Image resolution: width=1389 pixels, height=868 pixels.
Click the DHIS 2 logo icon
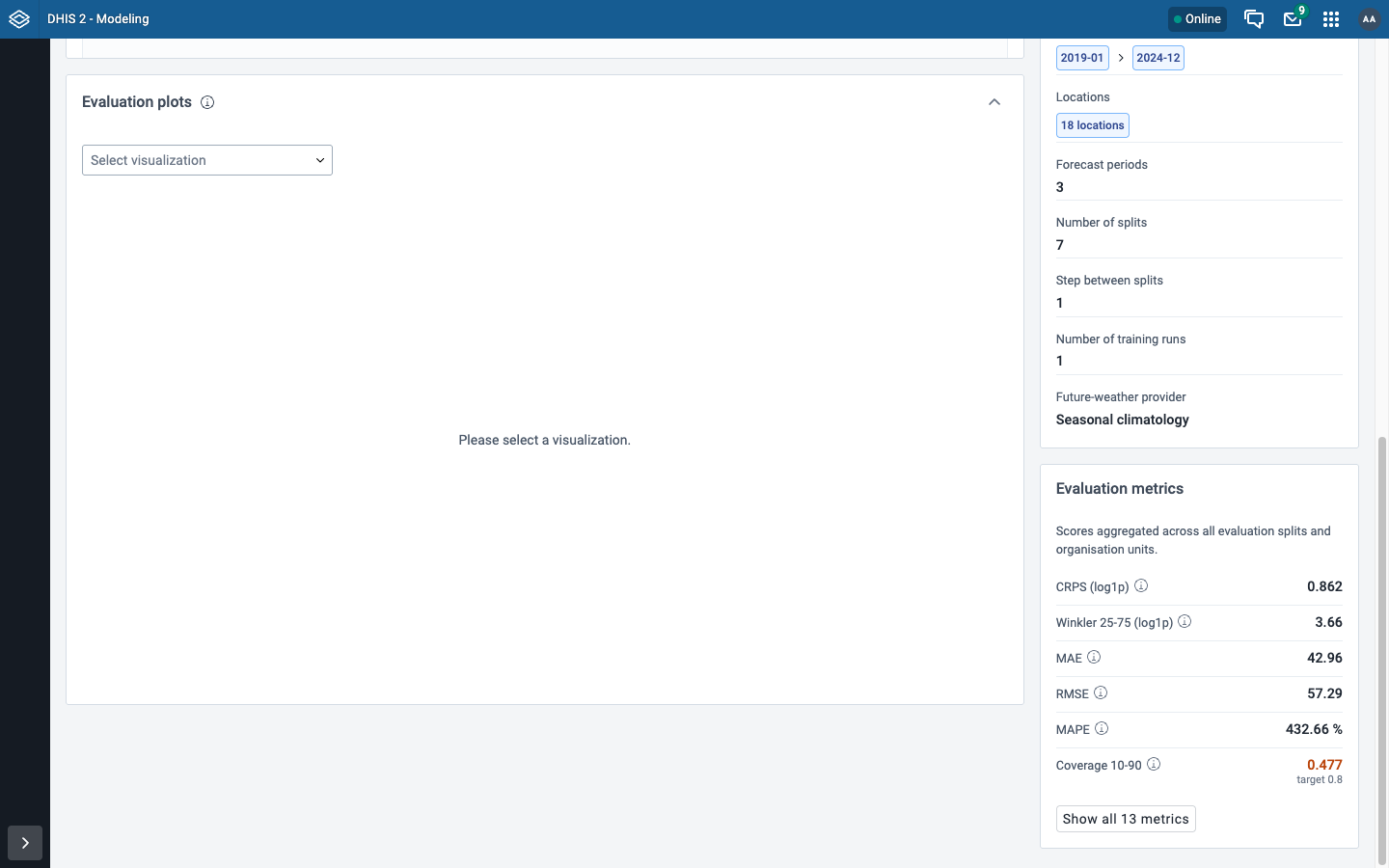(19, 19)
